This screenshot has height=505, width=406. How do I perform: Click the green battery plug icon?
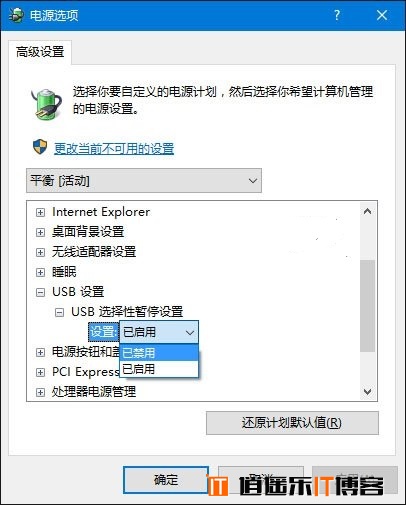point(47,104)
